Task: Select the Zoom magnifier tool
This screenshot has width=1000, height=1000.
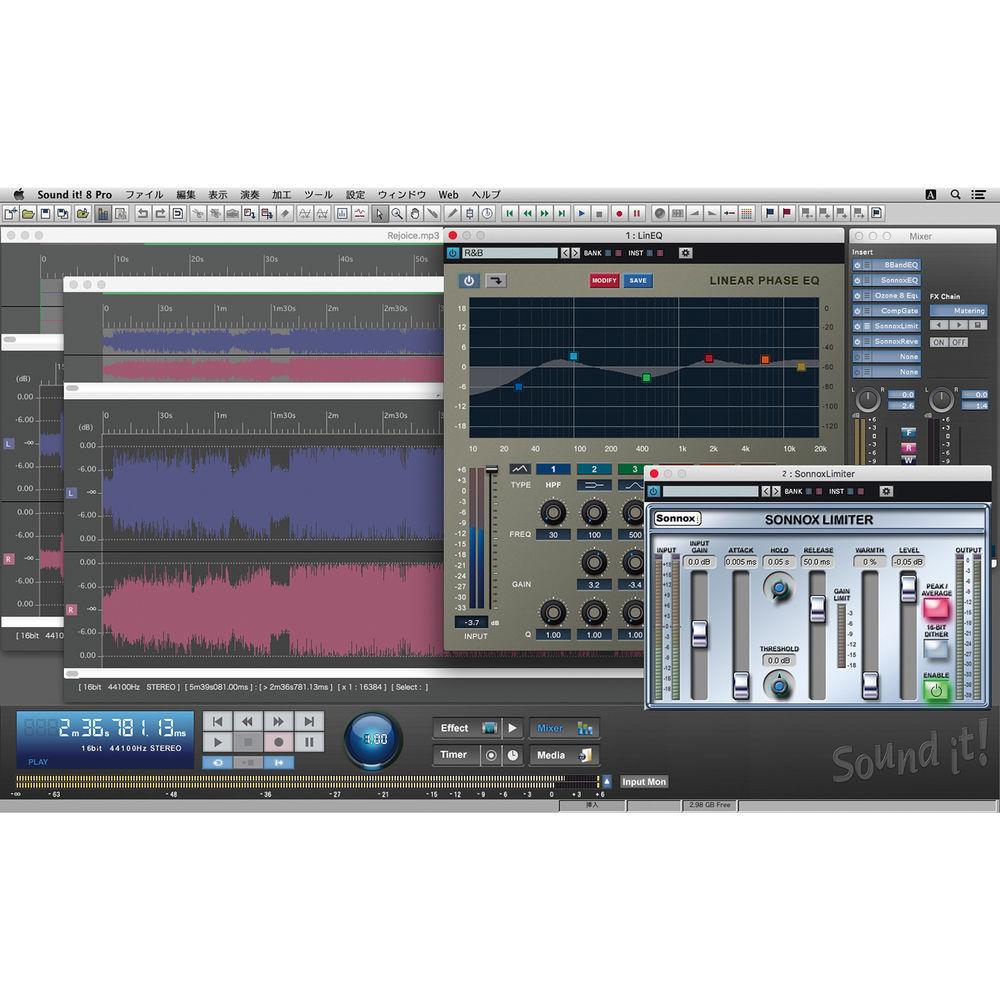Action: (x=397, y=213)
